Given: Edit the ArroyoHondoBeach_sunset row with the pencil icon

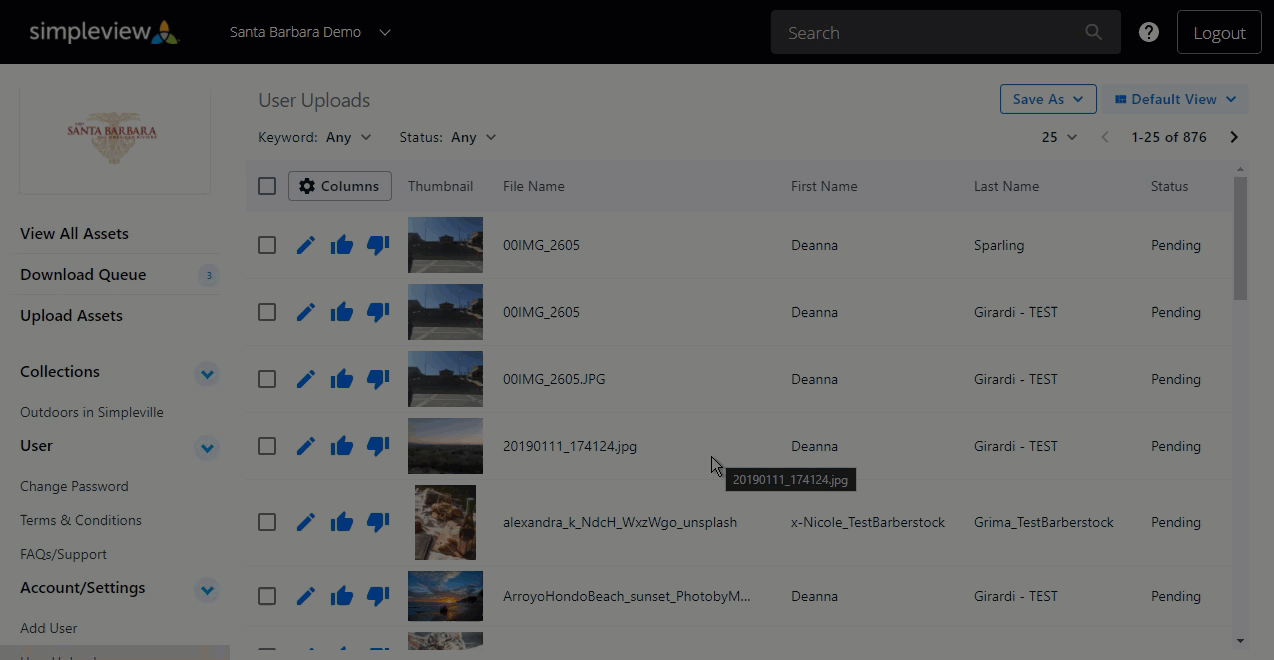Looking at the screenshot, I should click(x=306, y=596).
